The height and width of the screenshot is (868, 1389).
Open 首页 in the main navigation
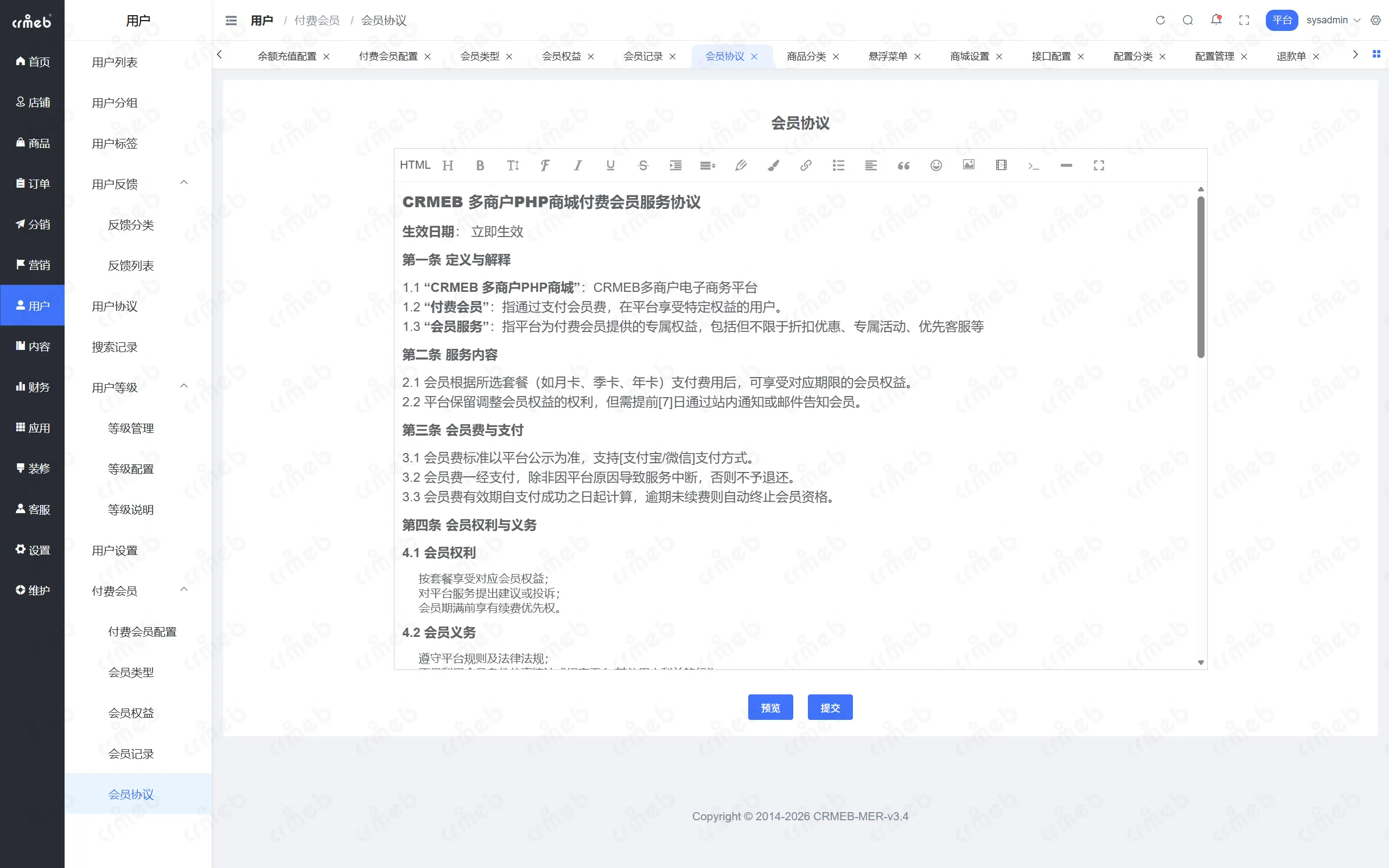[32, 61]
